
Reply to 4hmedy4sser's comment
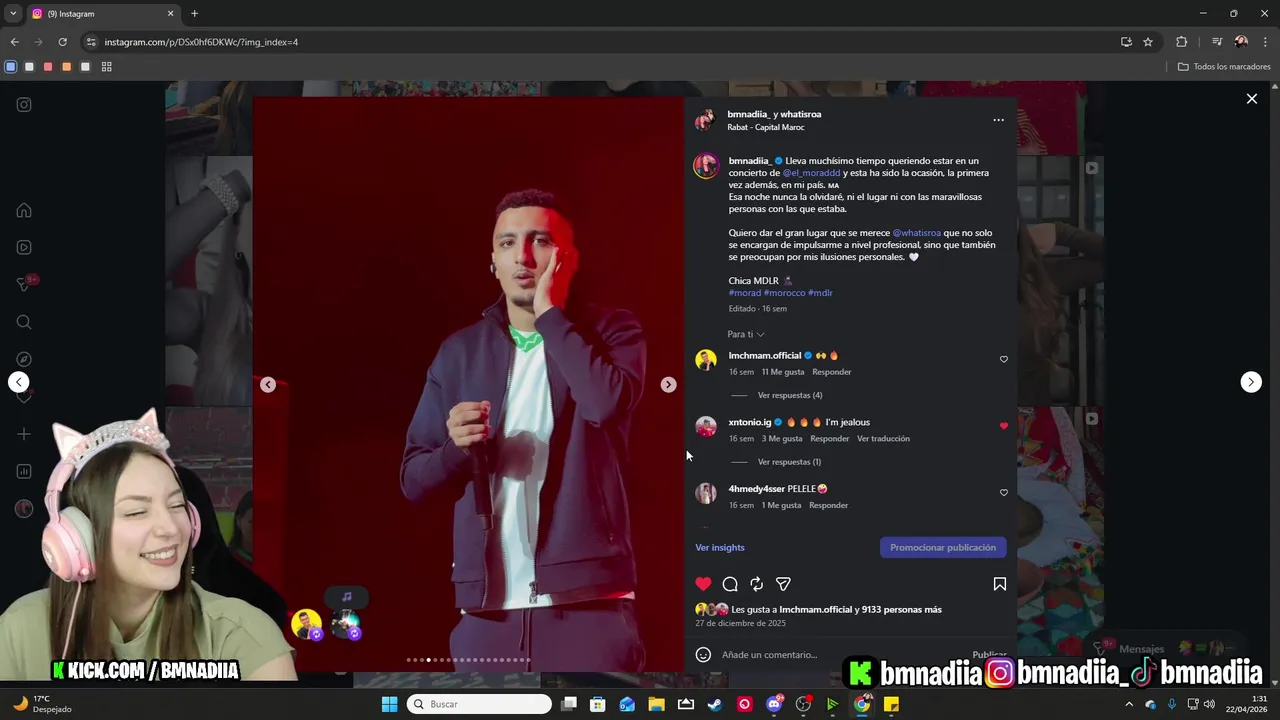(828, 506)
